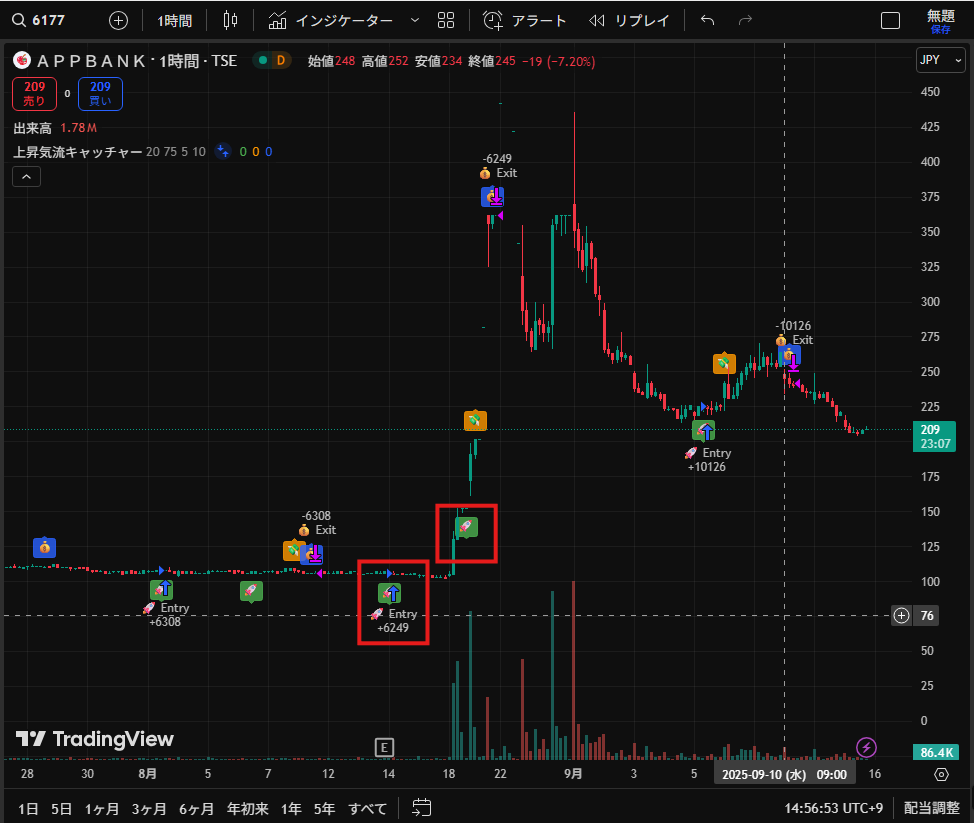974x823 pixels.
Task: Click the orange D data badge
Action: tap(281, 60)
